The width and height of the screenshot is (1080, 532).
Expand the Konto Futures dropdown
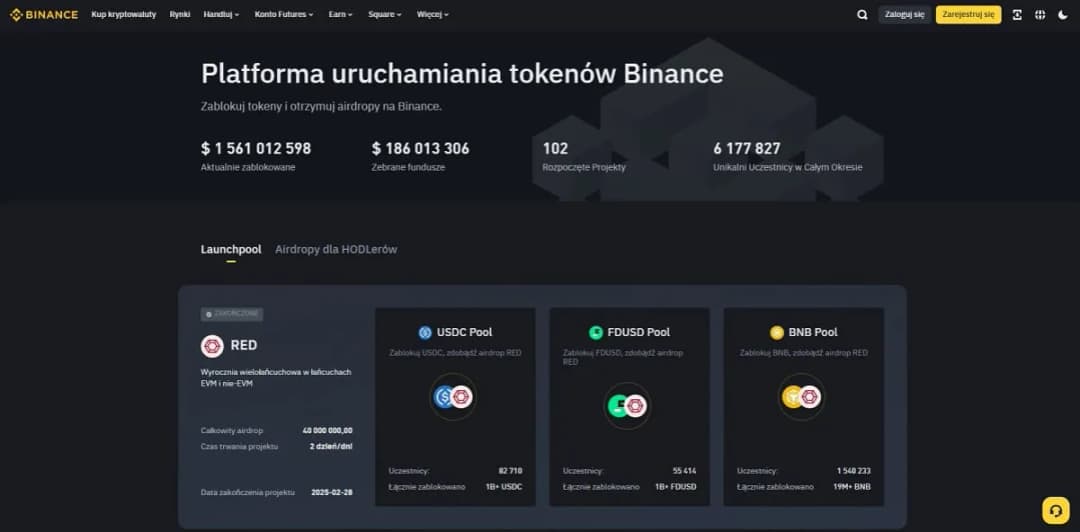pyautogui.click(x=283, y=15)
